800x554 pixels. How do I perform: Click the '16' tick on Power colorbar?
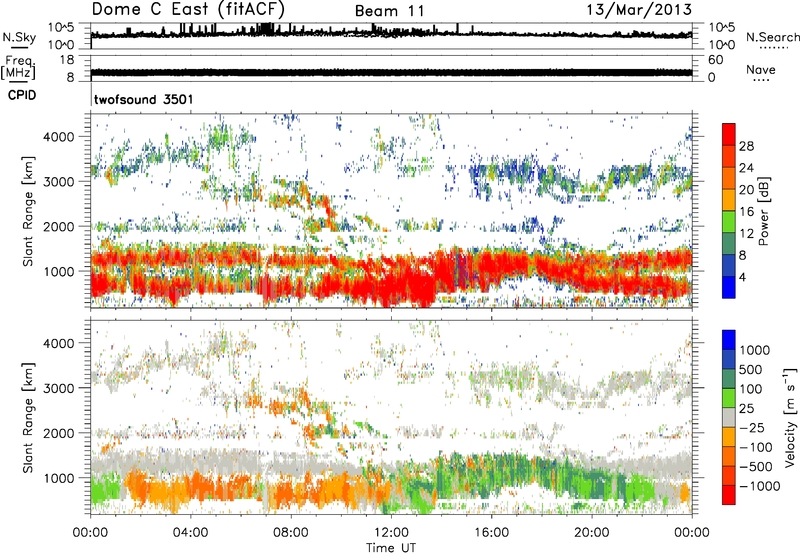tap(746, 212)
